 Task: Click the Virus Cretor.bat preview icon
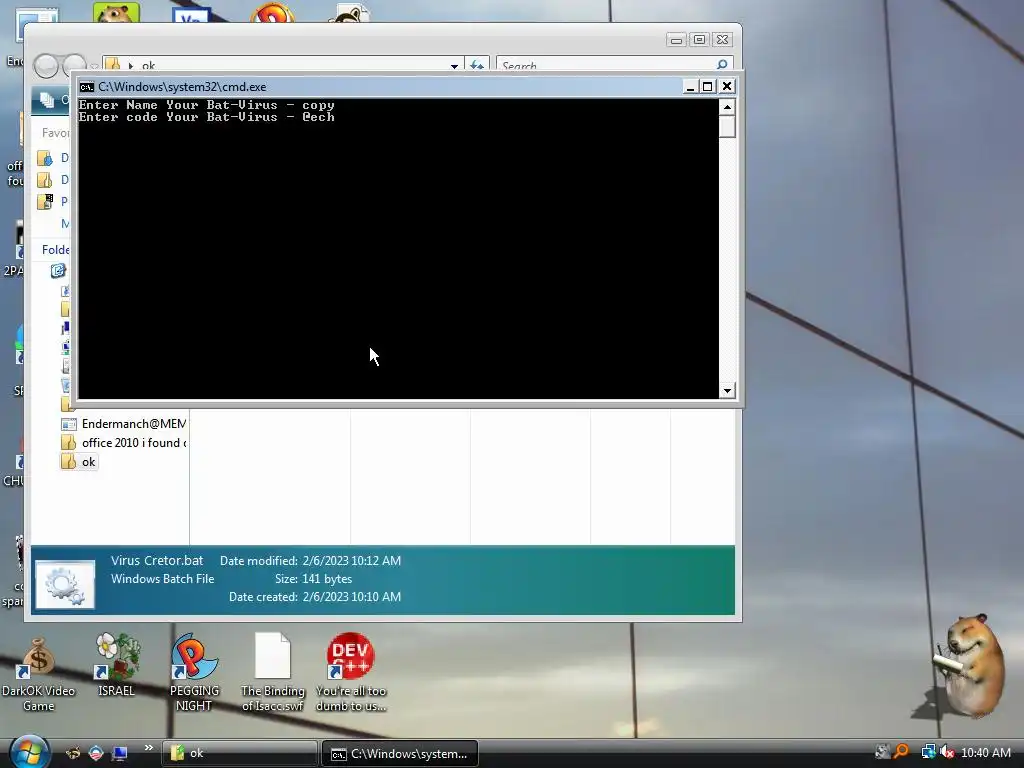pyautogui.click(x=65, y=584)
